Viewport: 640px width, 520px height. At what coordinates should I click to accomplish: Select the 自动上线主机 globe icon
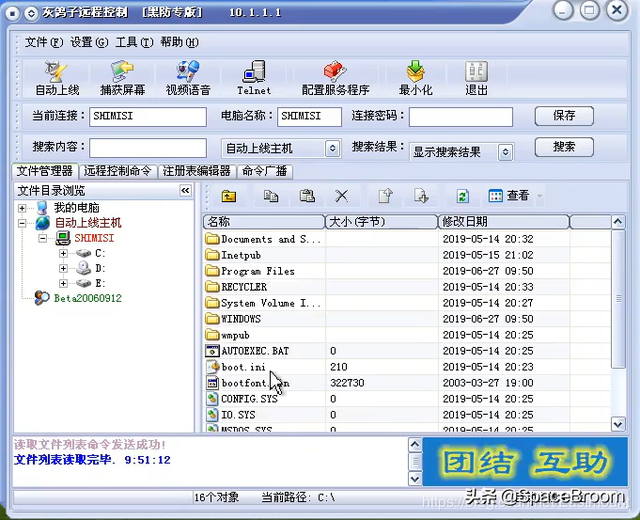[x=42, y=223]
